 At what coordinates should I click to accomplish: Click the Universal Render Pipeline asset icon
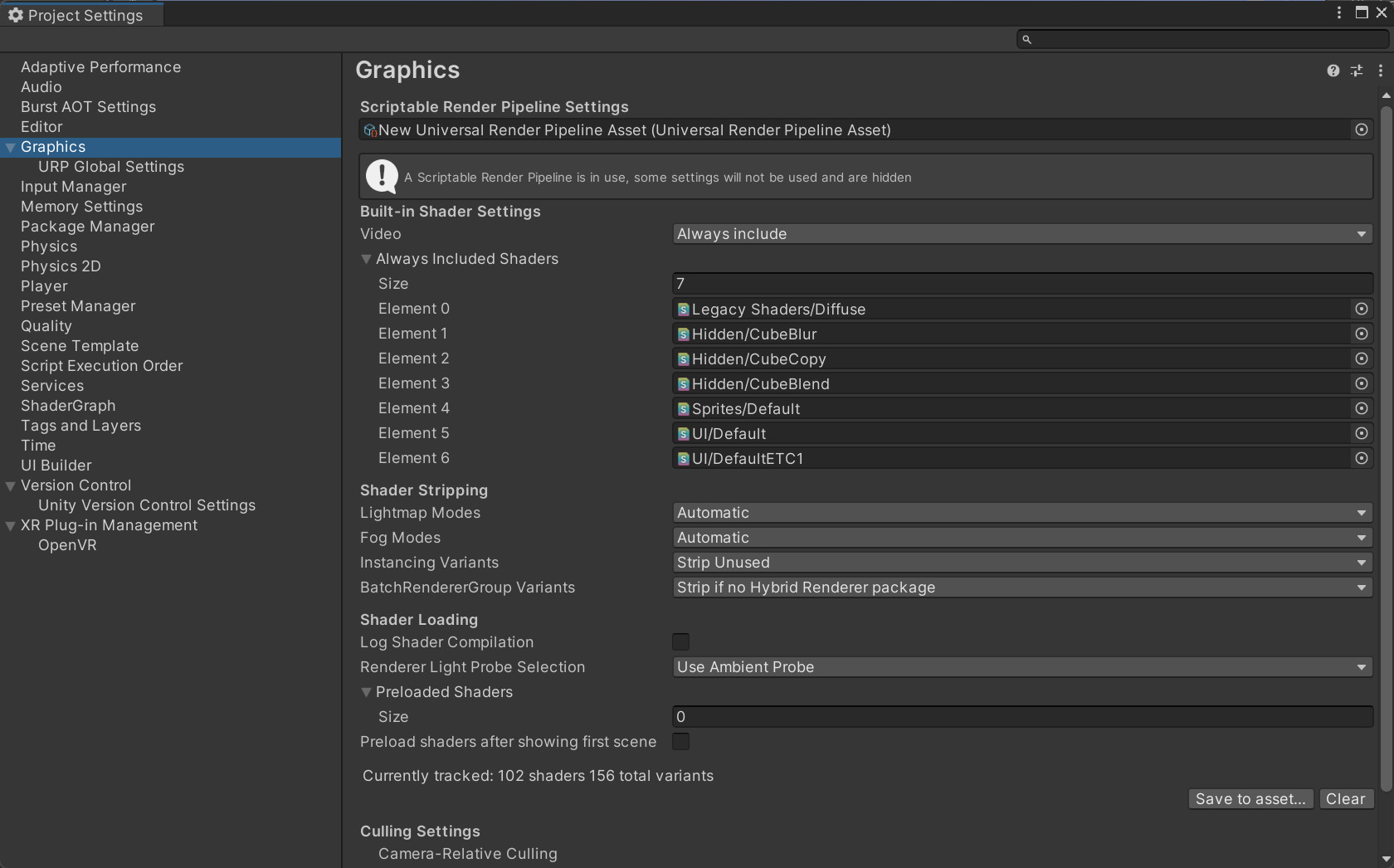point(370,130)
